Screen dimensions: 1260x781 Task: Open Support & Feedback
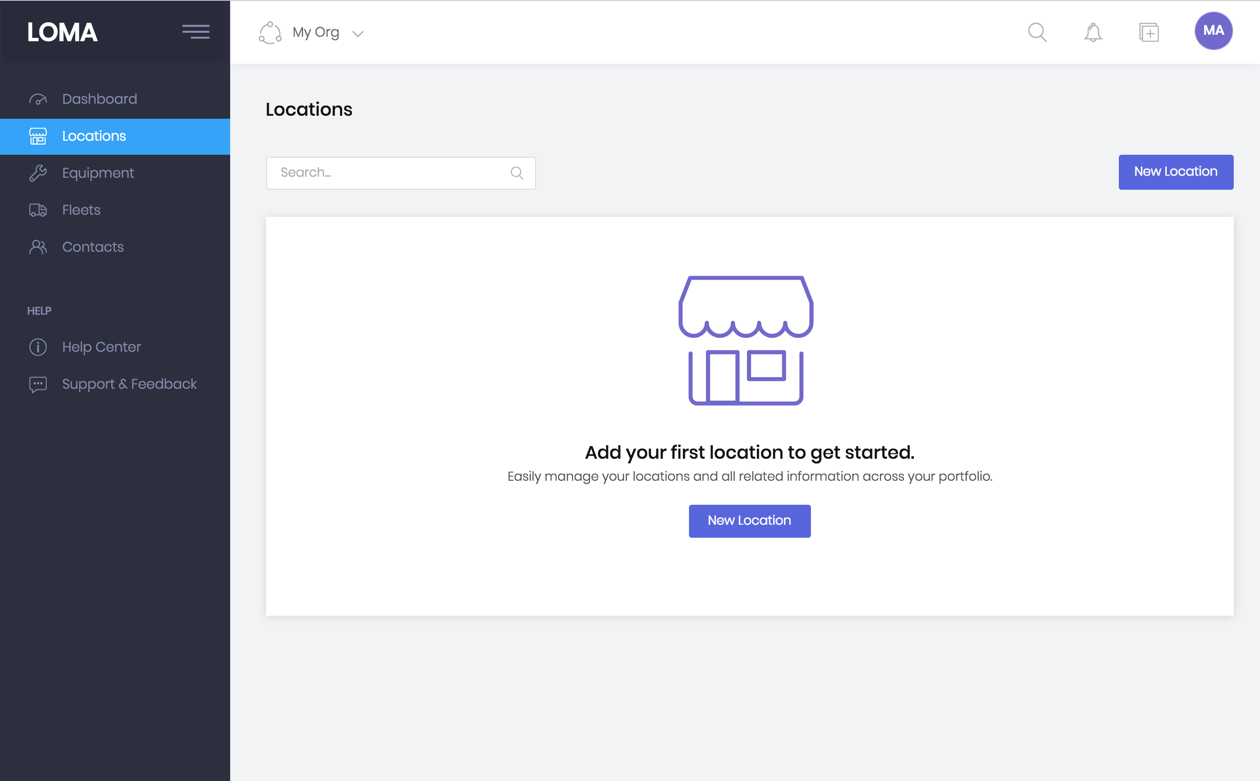pyautogui.click(x=129, y=384)
